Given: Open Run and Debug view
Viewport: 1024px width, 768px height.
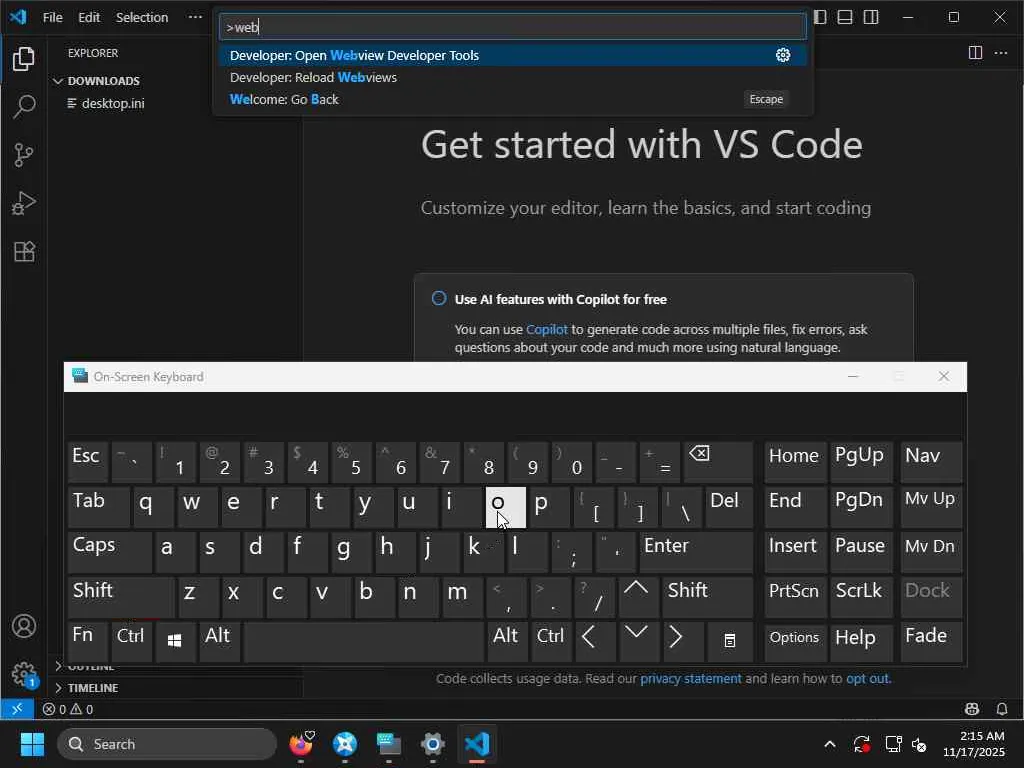Looking at the screenshot, I should [24, 203].
